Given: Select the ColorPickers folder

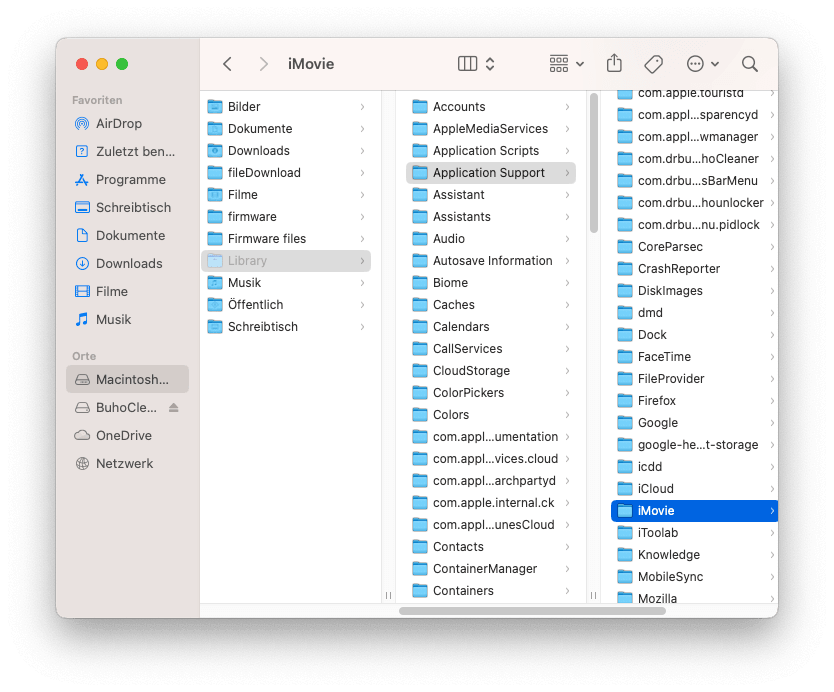Looking at the screenshot, I should 491,393.
